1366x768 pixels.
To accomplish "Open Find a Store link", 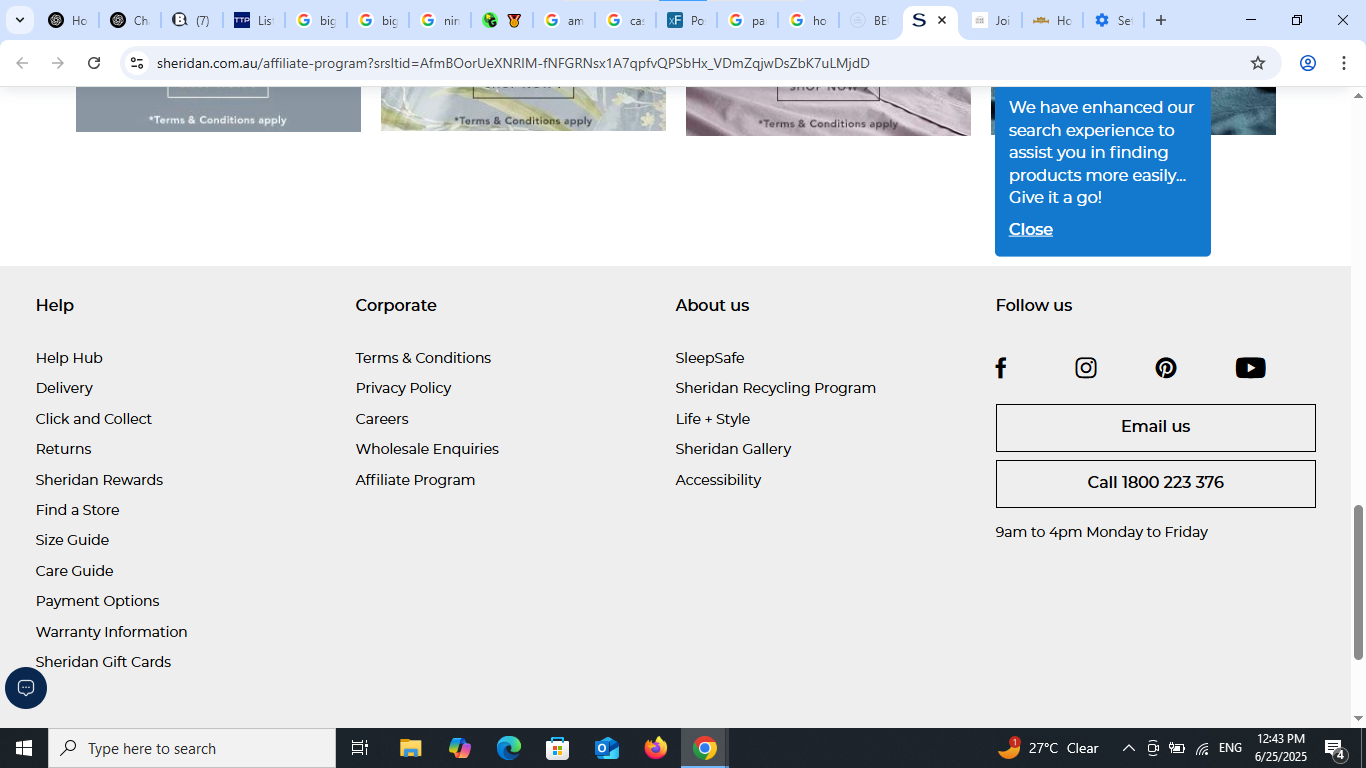I will (77, 510).
